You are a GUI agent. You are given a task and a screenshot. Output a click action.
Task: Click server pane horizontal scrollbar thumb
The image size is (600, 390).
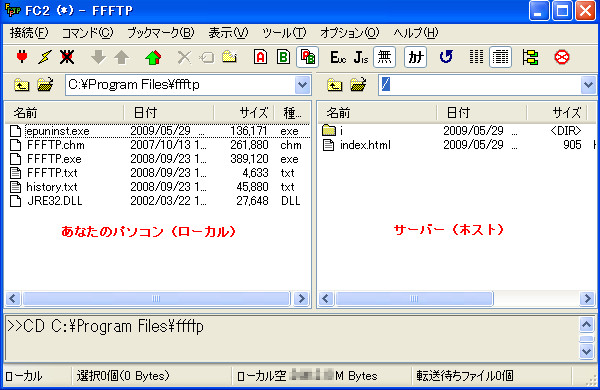[414, 299]
